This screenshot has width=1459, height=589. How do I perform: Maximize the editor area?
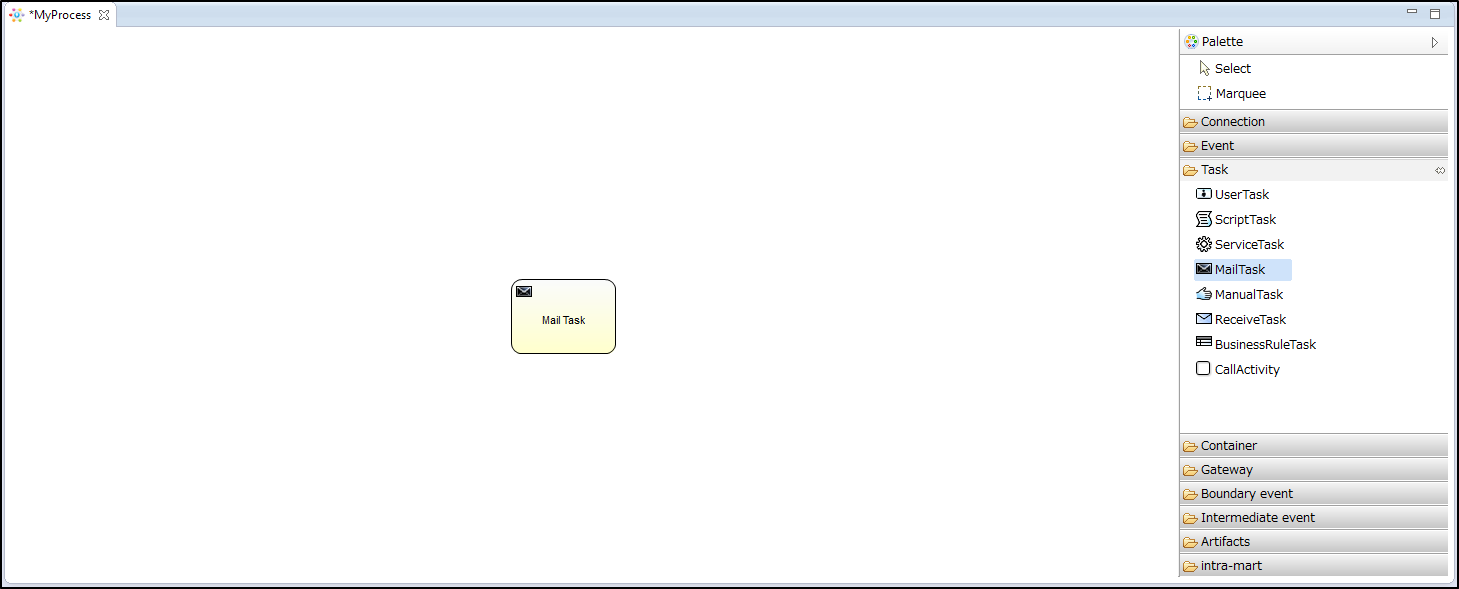(1435, 14)
